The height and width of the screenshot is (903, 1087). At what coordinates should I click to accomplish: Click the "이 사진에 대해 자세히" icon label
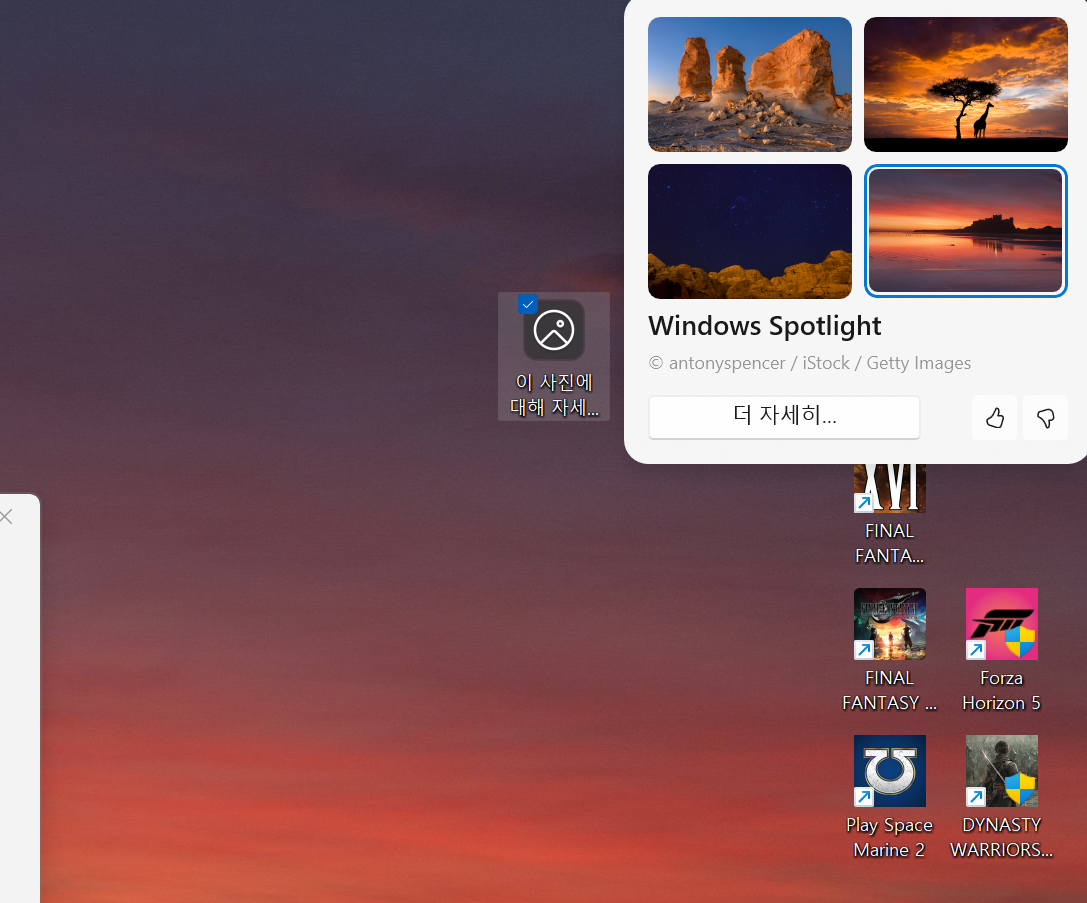553,394
